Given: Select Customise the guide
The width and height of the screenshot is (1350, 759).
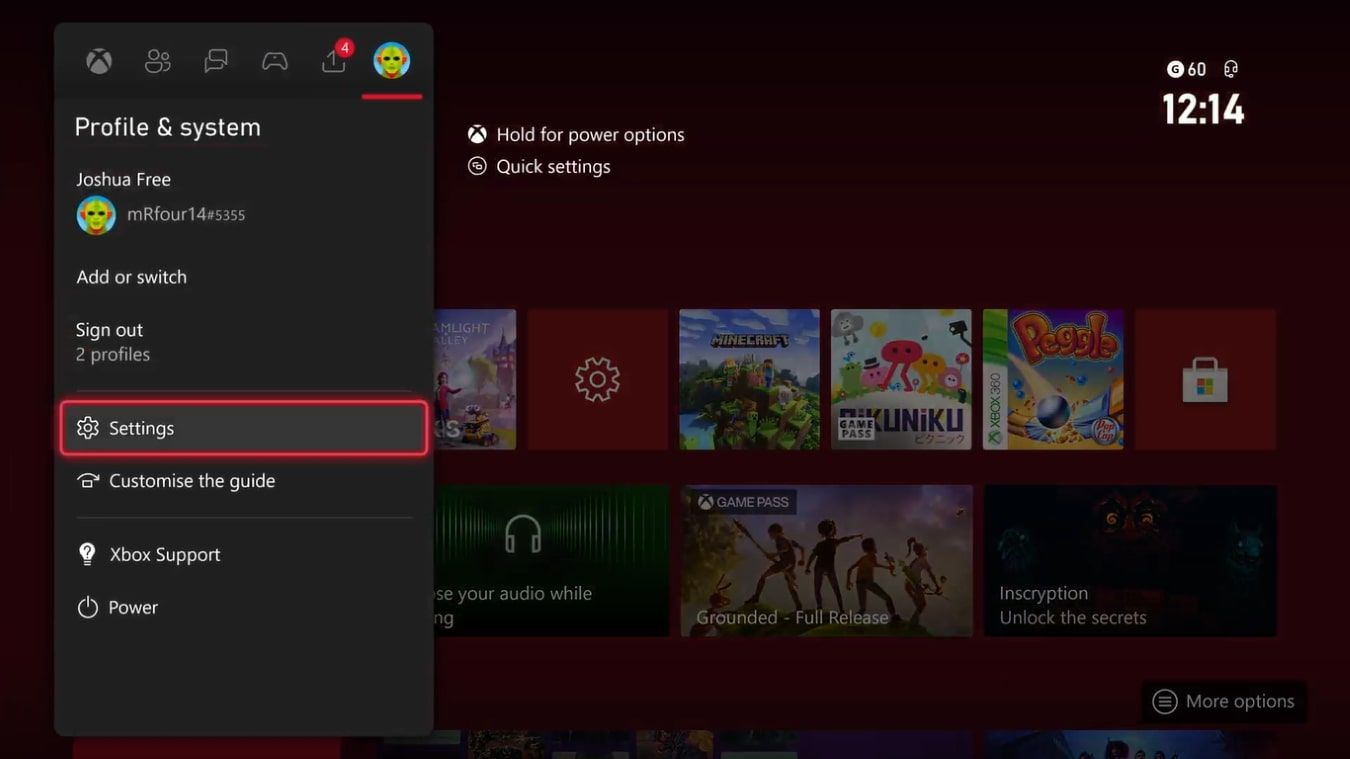Looking at the screenshot, I should click(244, 481).
